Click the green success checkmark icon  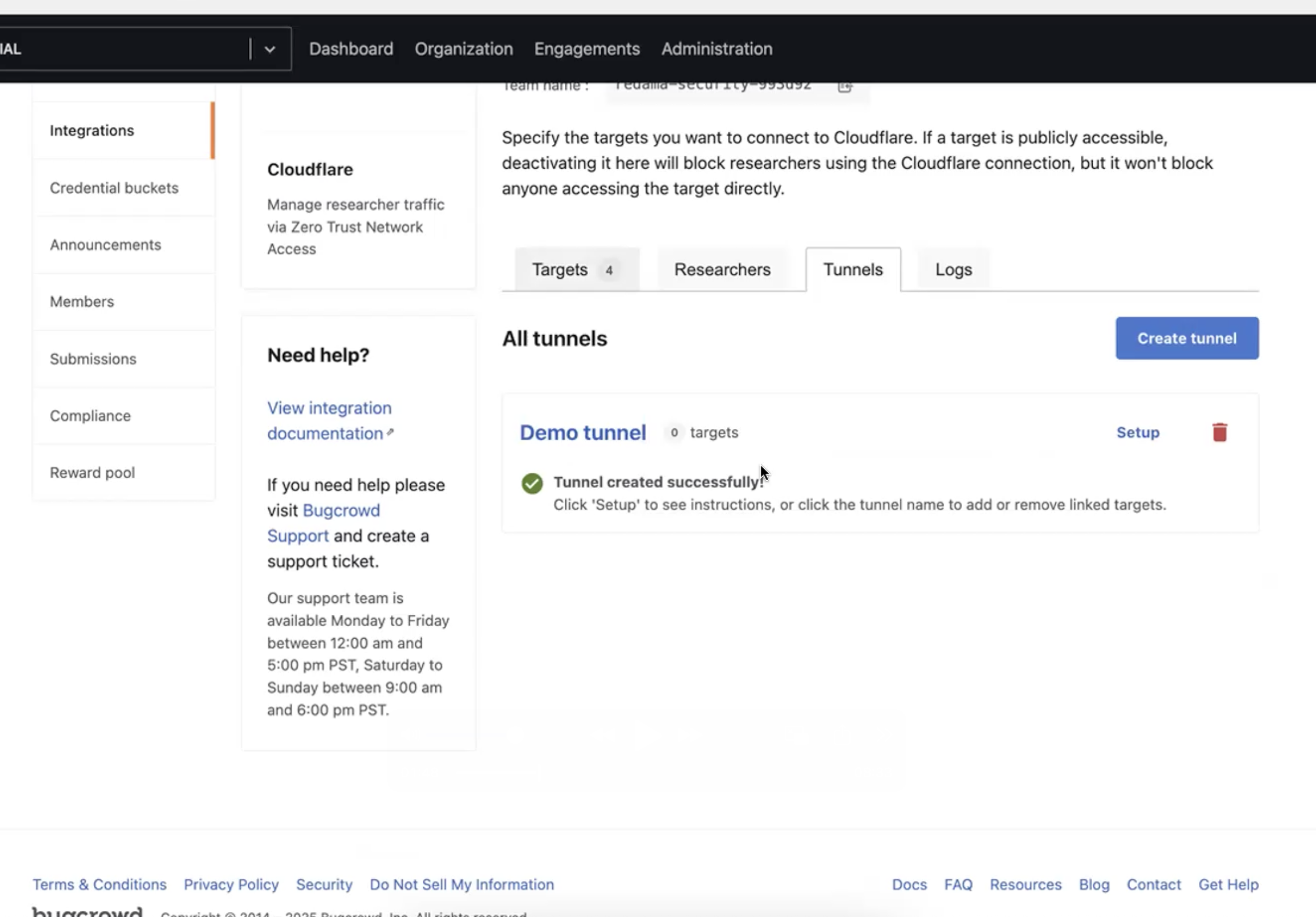coord(532,483)
